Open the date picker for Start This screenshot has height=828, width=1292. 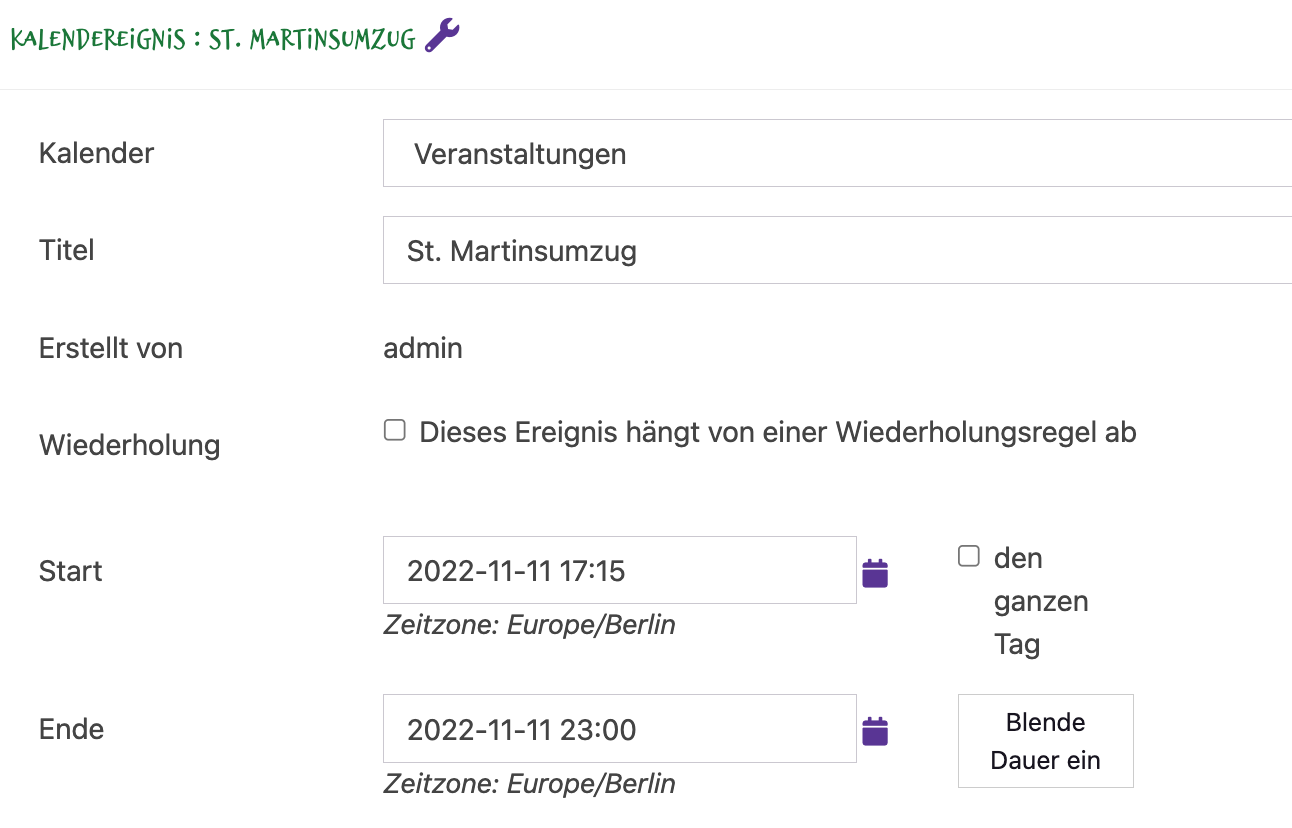click(x=875, y=573)
